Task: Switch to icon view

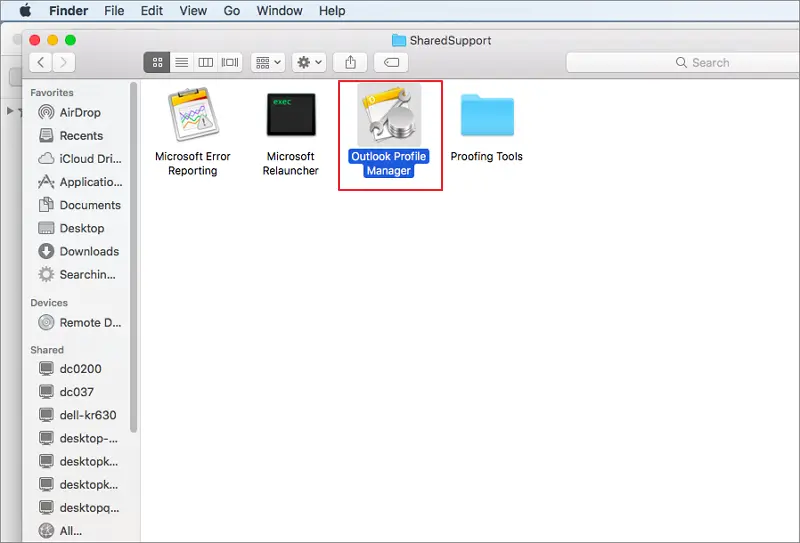Action: point(157,62)
